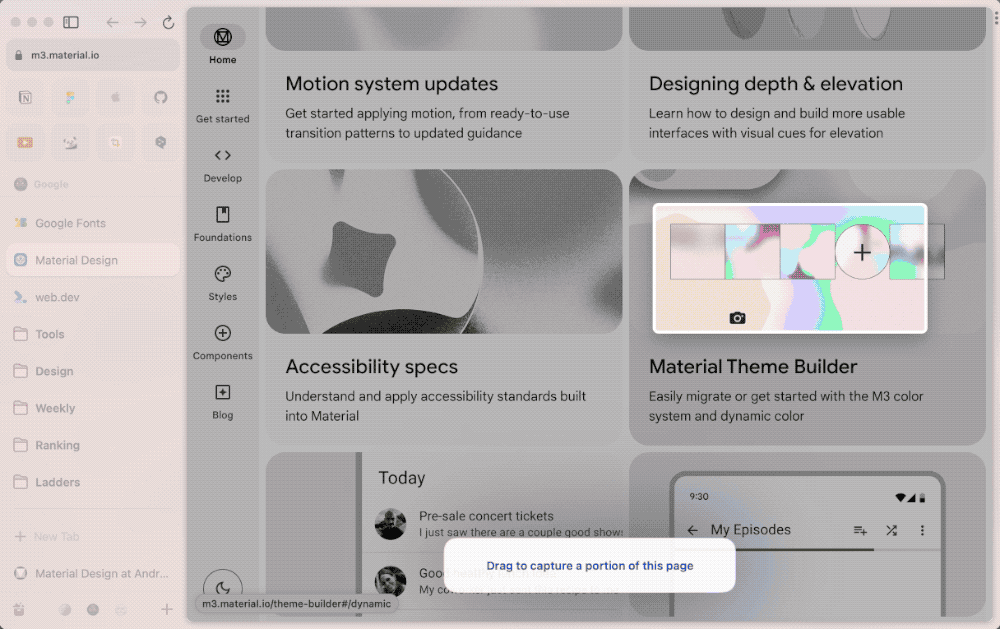Click the Today heading in email mockup

point(402,478)
